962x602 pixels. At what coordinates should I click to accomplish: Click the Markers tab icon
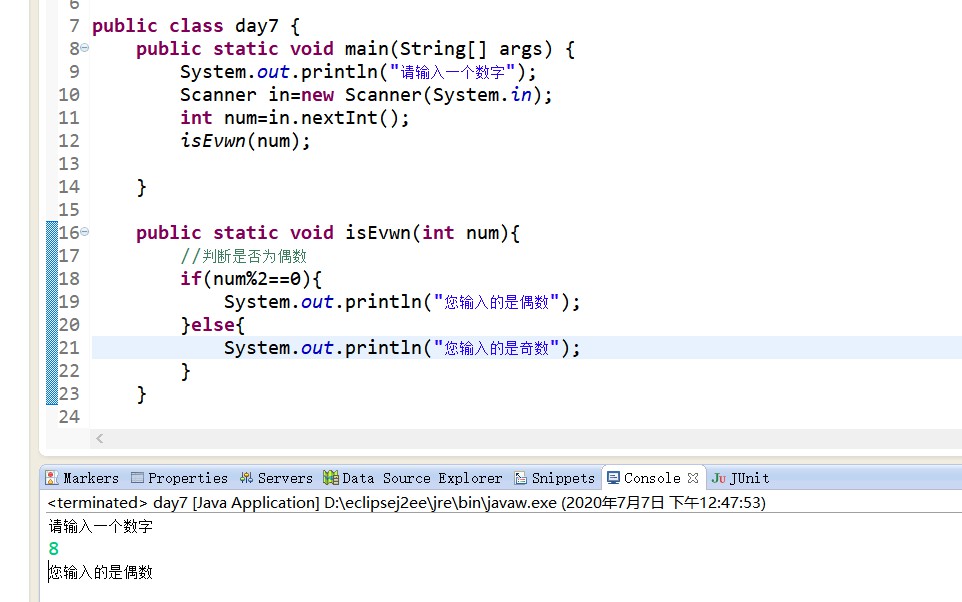point(52,478)
